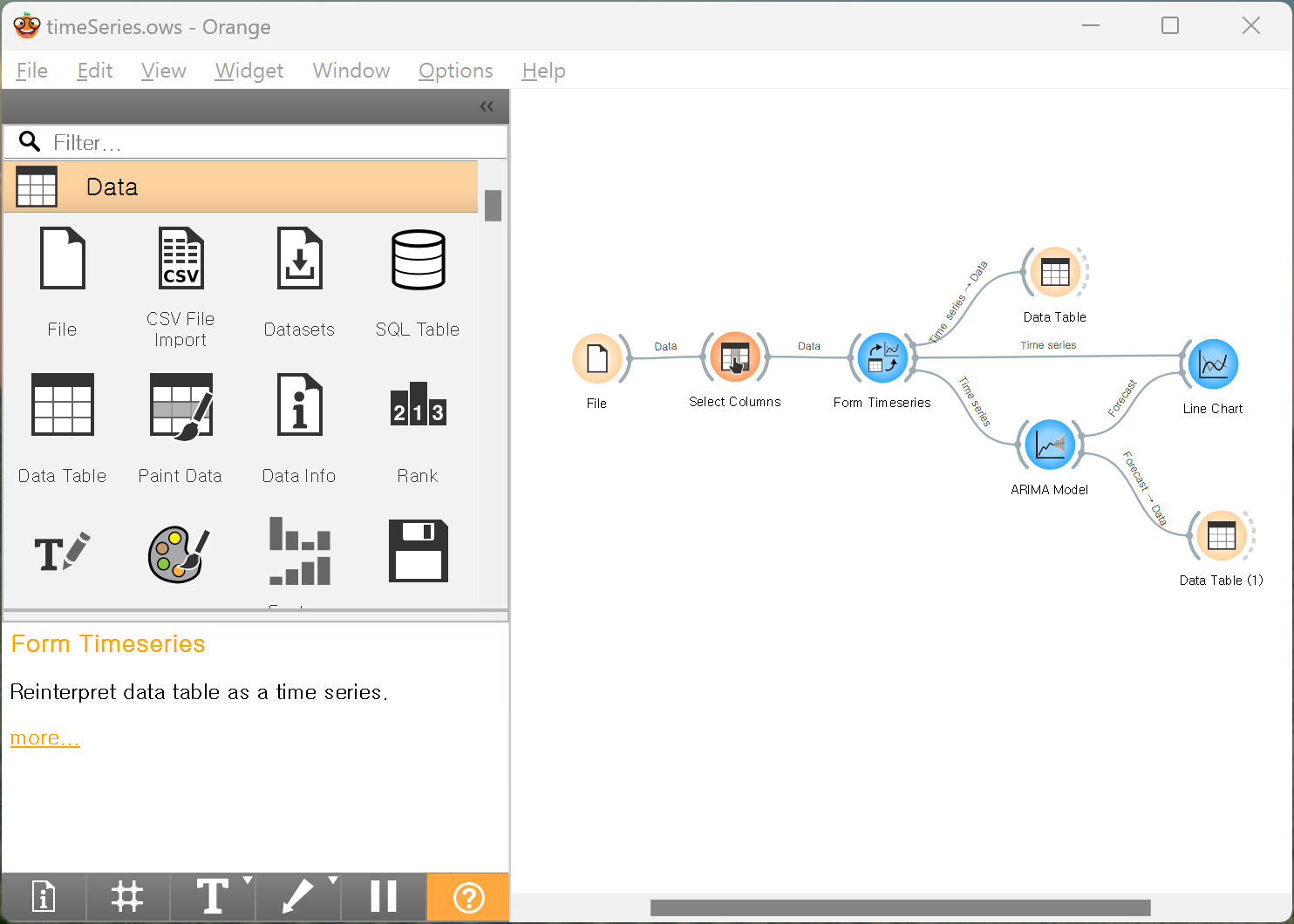Select the text annotation T tool
The height and width of the screenshot is (924, 1294).
(x=212, y=896)
